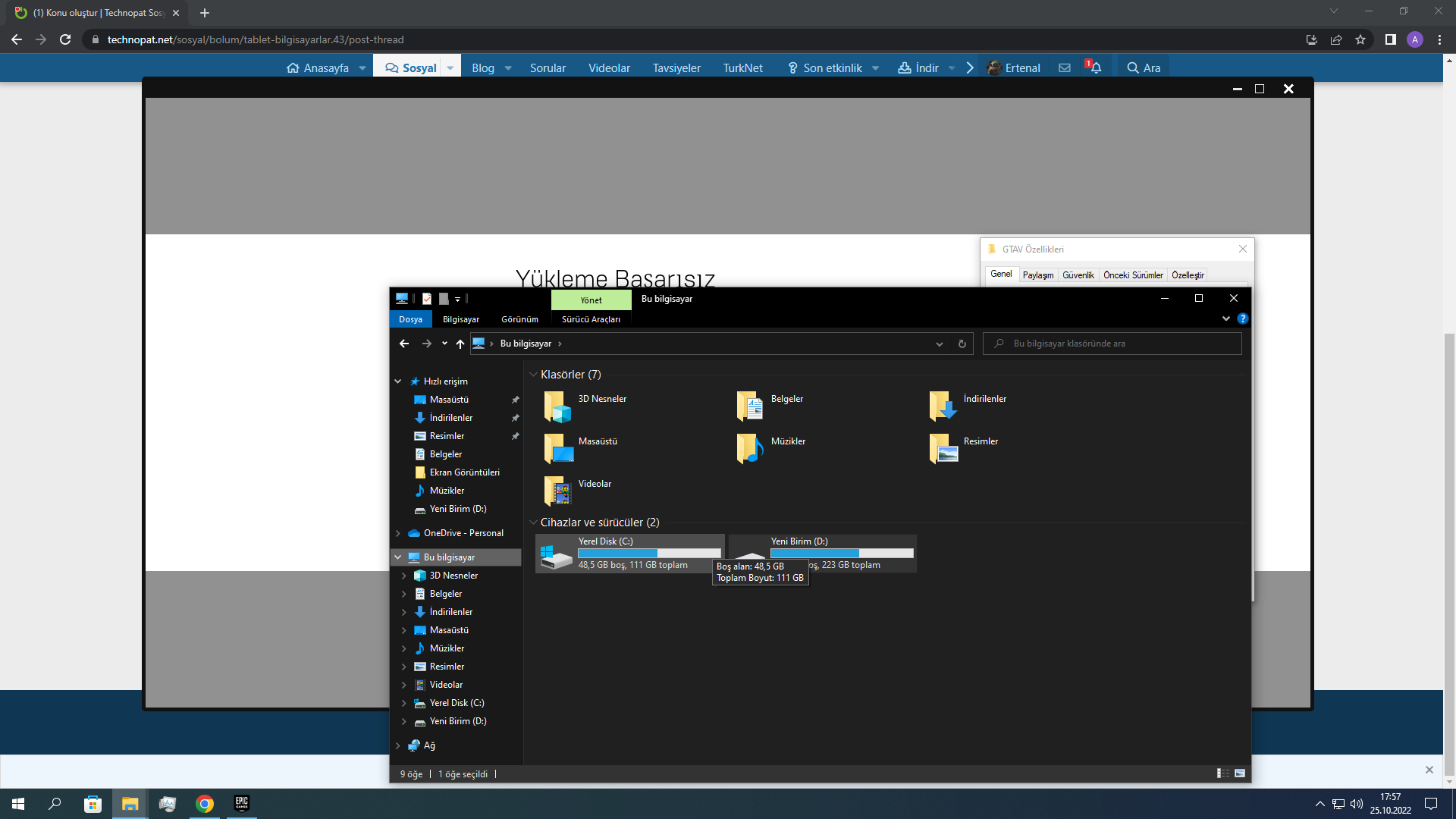This screenshot has height=819, width=1456.
Task: Switch to details view in status bar
Action: coord(1223,773)
